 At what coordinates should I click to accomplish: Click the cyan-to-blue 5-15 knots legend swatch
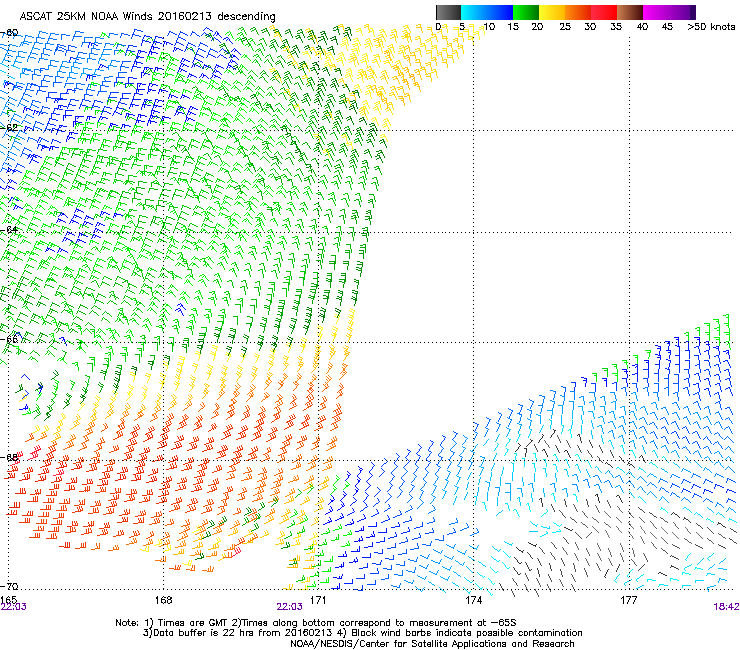(487, 12)
